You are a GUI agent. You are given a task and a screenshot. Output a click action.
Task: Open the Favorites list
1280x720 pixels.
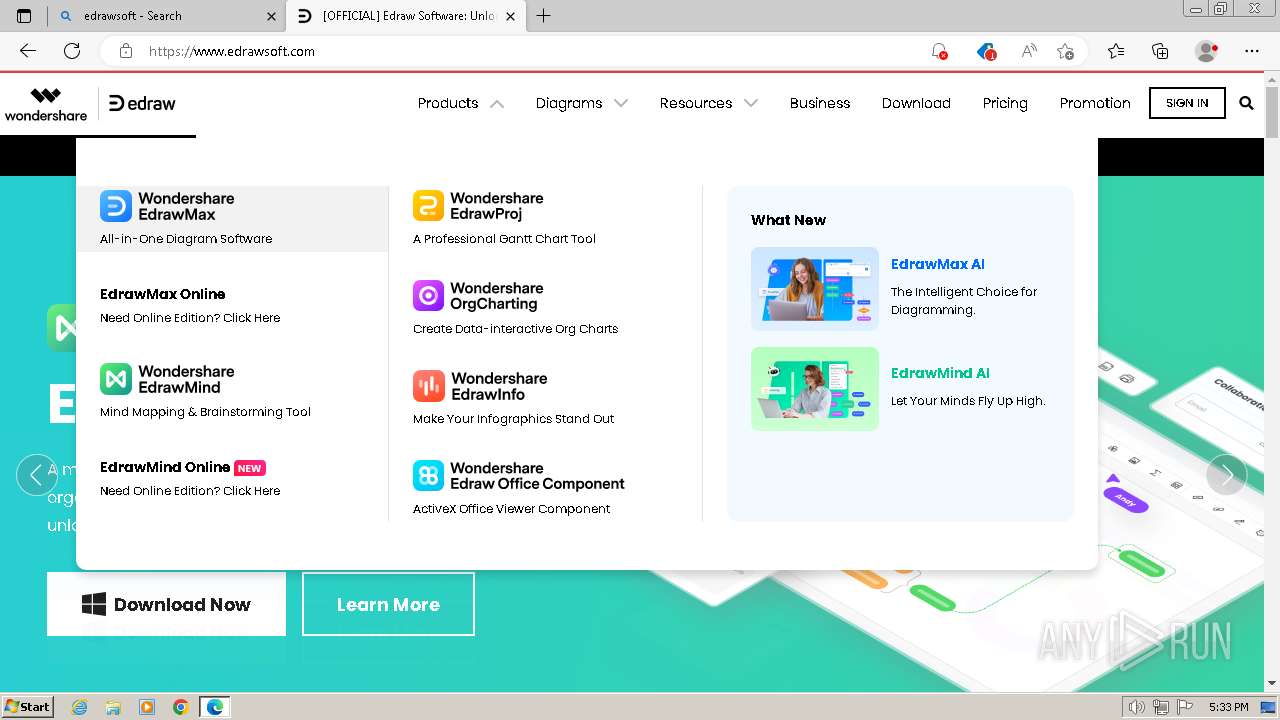(1116, 51)
